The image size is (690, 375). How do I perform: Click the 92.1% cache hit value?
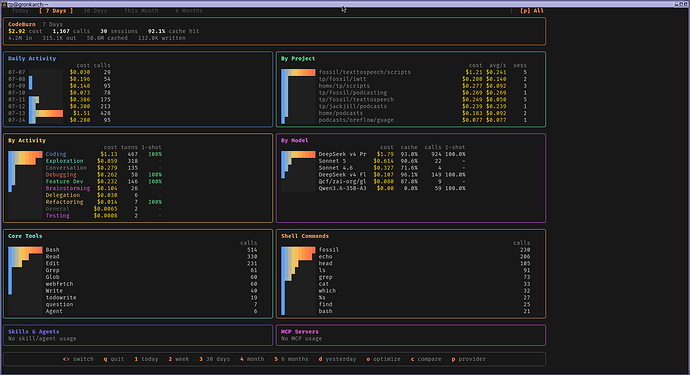(x=173, y=31)
